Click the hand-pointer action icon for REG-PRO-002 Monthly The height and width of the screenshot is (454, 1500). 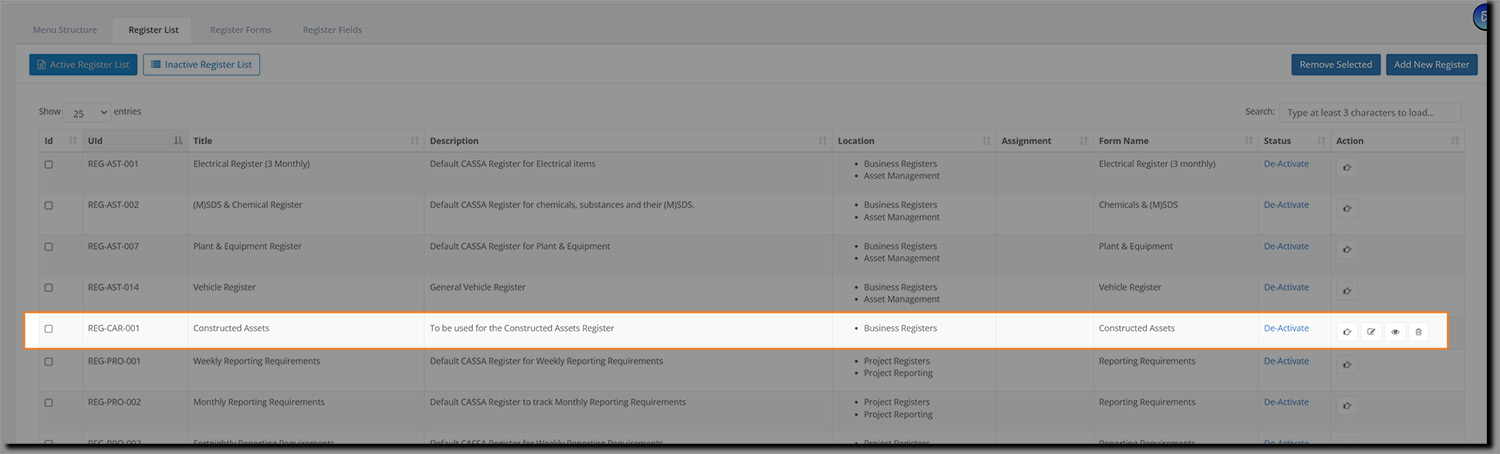(1347, 406)
